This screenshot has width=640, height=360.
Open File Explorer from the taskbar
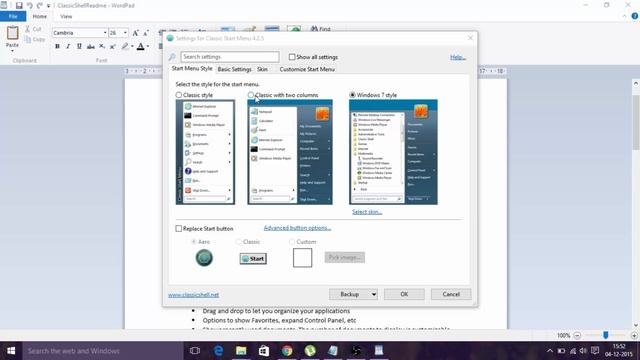click(241, 351)
